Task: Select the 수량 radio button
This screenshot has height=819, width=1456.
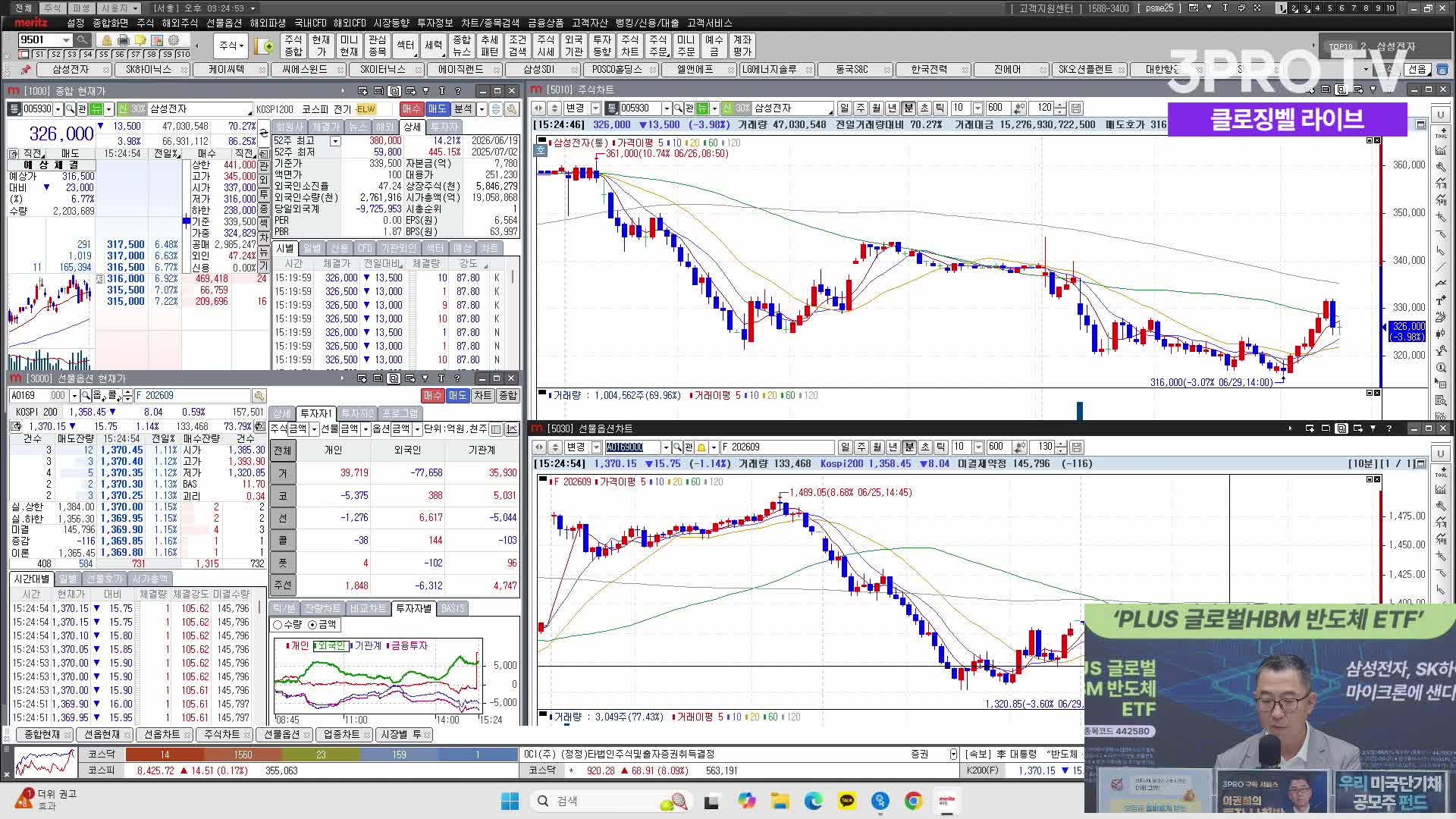Action: point(278,625)
